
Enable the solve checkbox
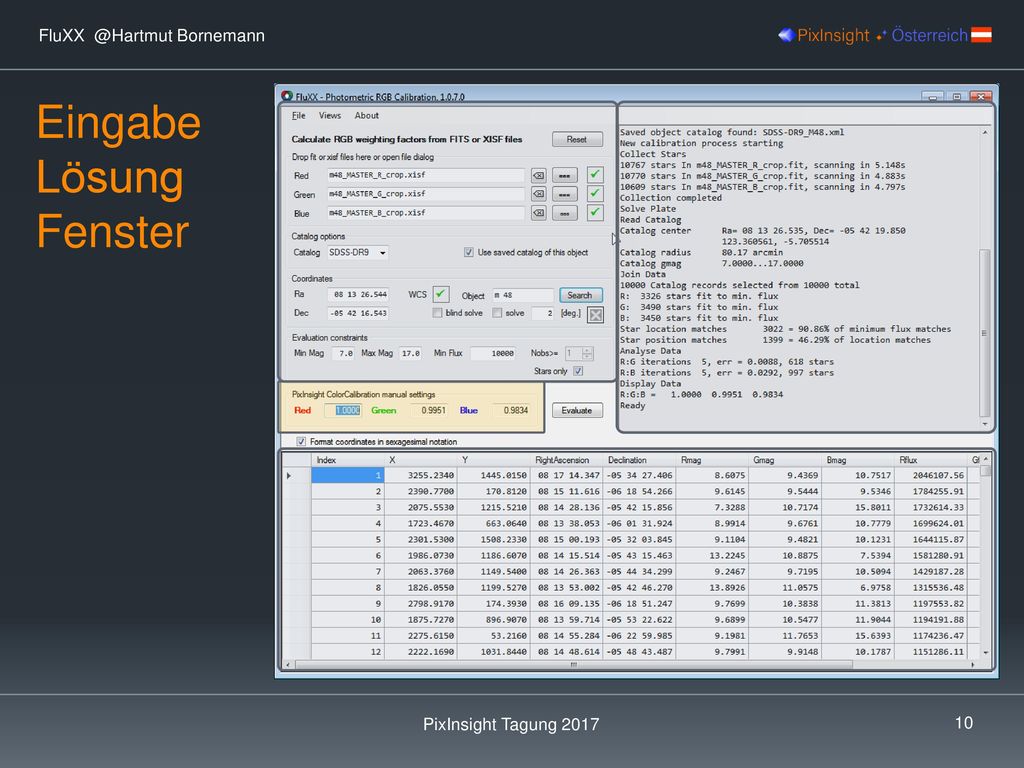click(497, 313)
